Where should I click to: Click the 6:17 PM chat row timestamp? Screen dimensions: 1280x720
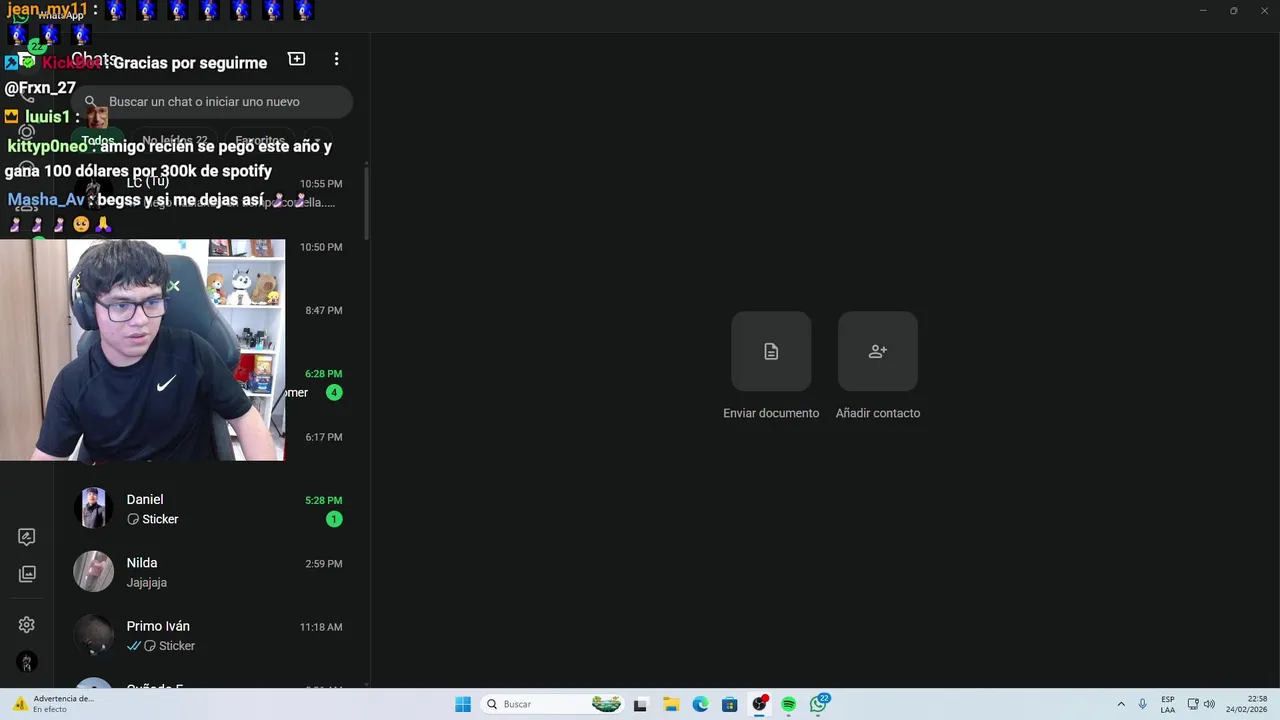pos(323,437)
